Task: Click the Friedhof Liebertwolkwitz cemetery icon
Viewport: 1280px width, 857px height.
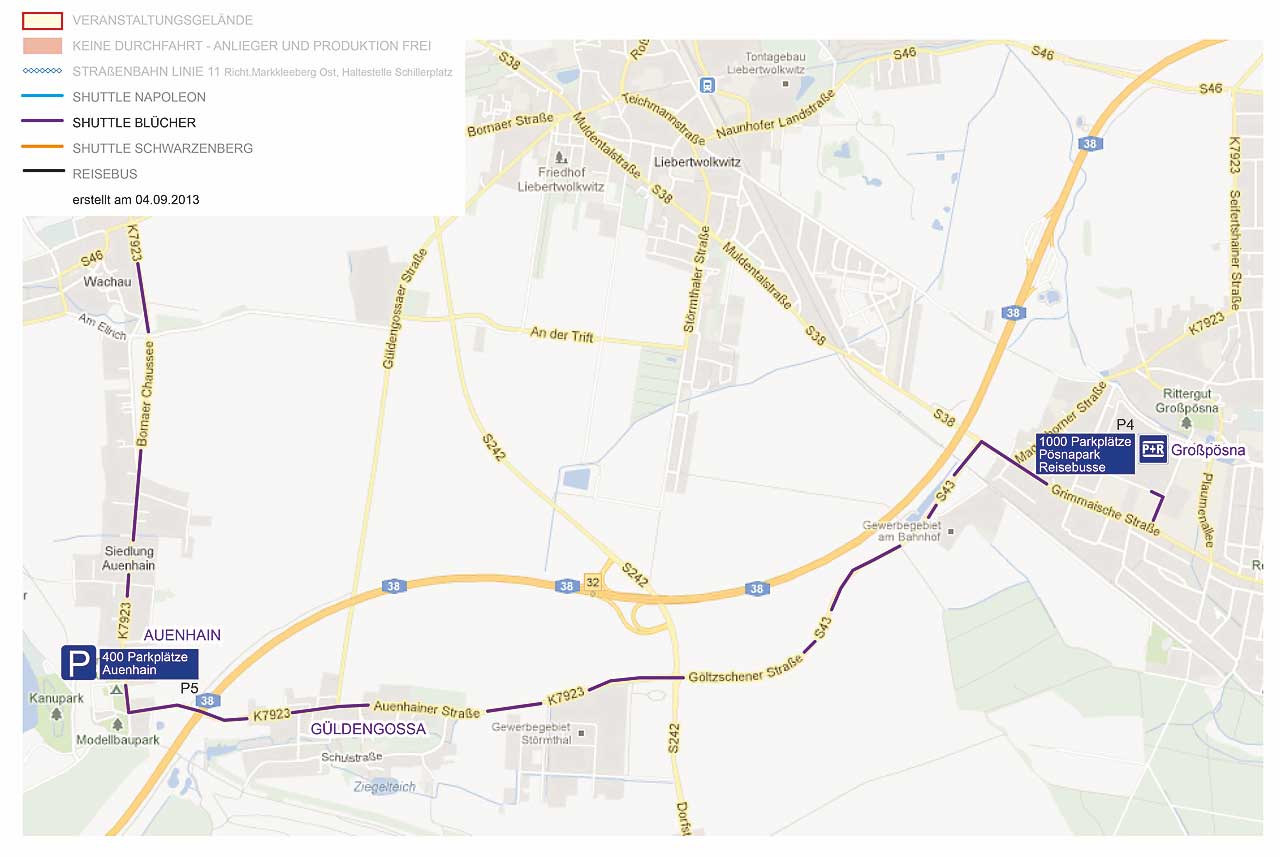Action: (x=560, y=157)
